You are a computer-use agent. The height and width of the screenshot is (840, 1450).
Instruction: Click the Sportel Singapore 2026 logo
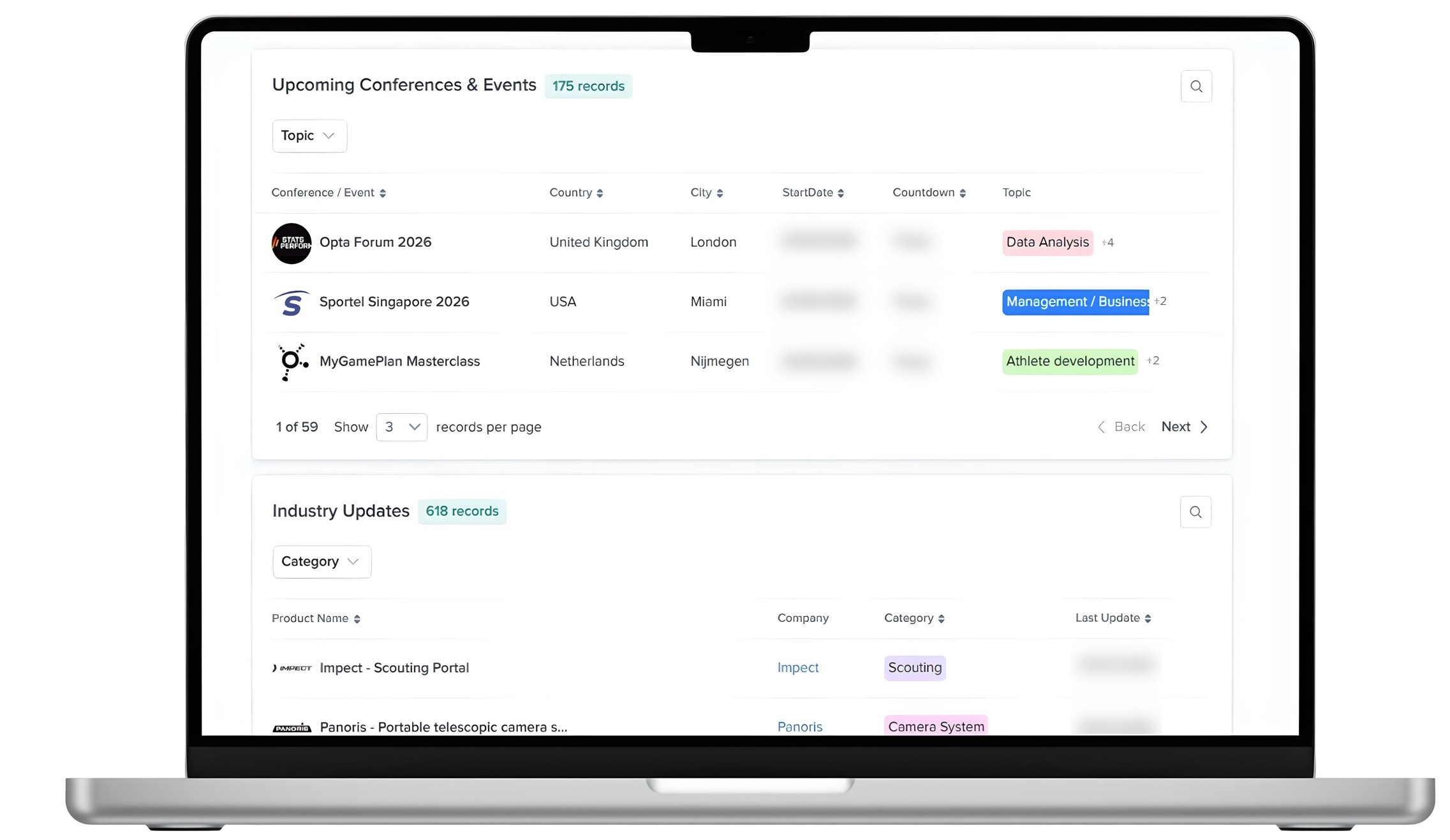(x=292, y=302)
